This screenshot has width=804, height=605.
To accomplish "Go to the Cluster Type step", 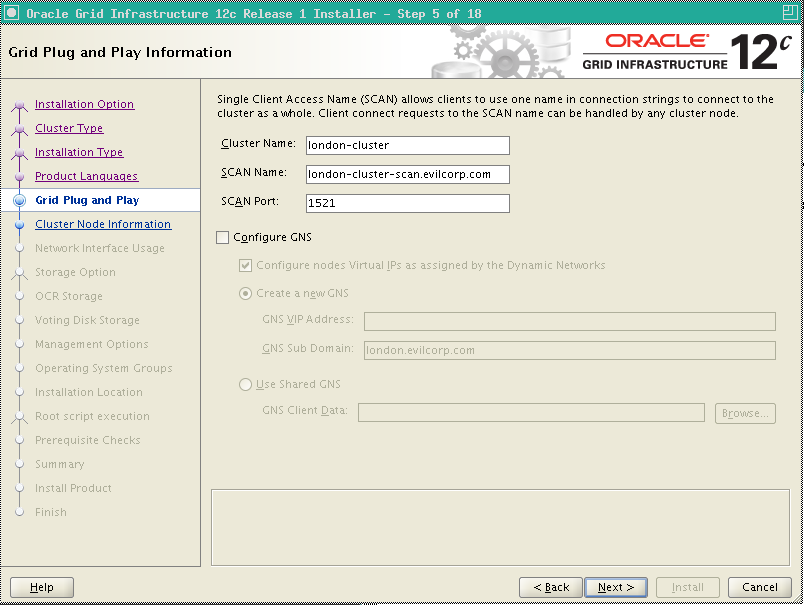I will click(69, 128).
